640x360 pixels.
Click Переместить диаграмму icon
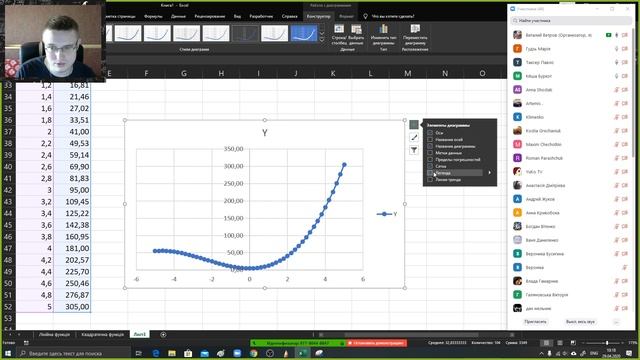415,29
